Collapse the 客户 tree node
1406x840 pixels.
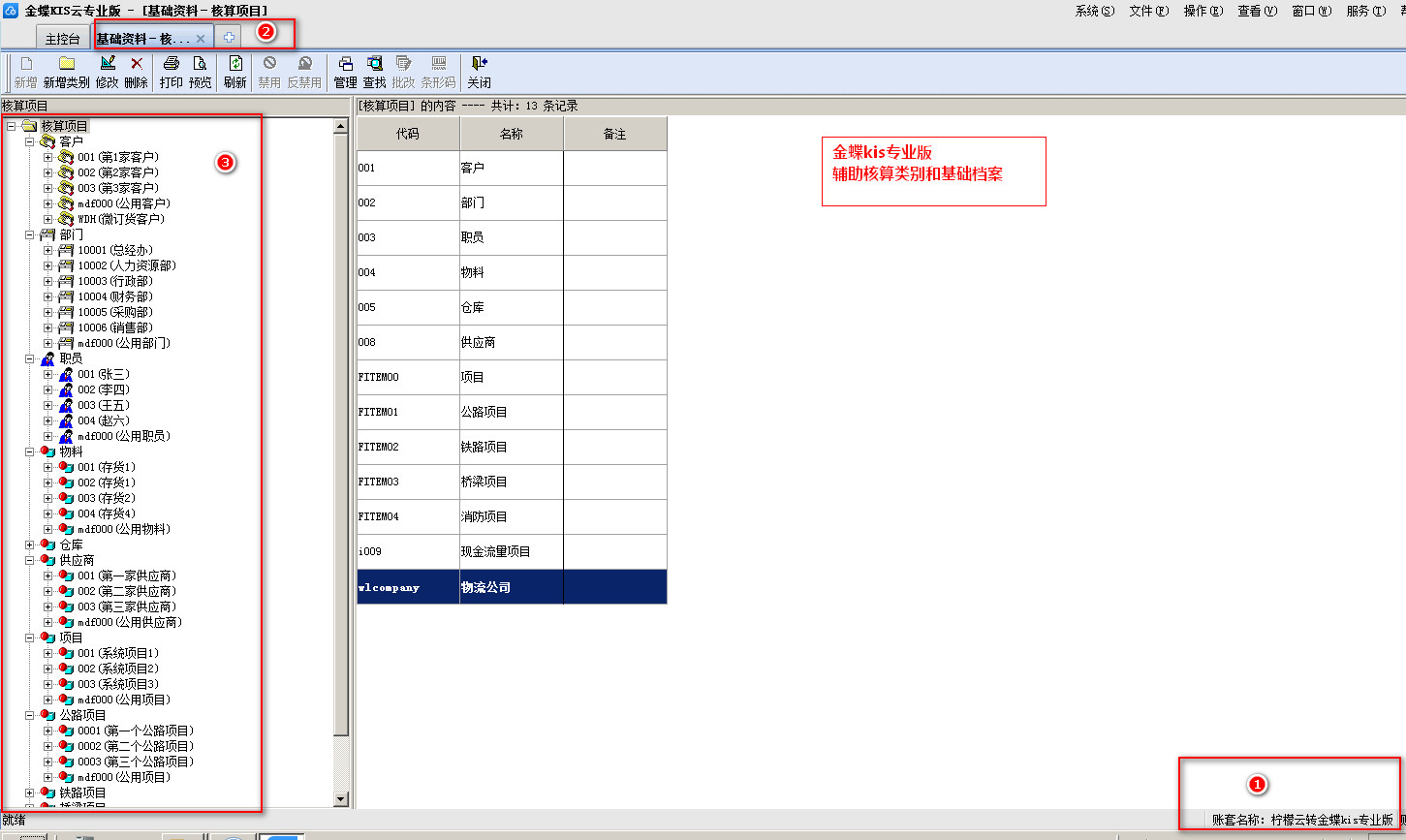point(30,141)
